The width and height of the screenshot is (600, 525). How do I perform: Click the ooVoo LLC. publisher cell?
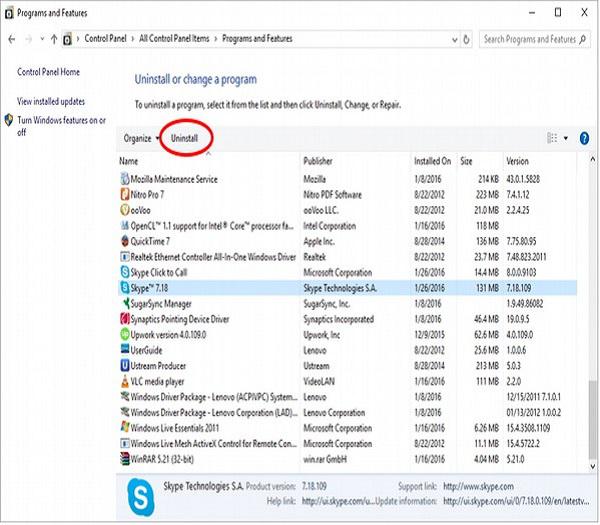coord(321,210)
